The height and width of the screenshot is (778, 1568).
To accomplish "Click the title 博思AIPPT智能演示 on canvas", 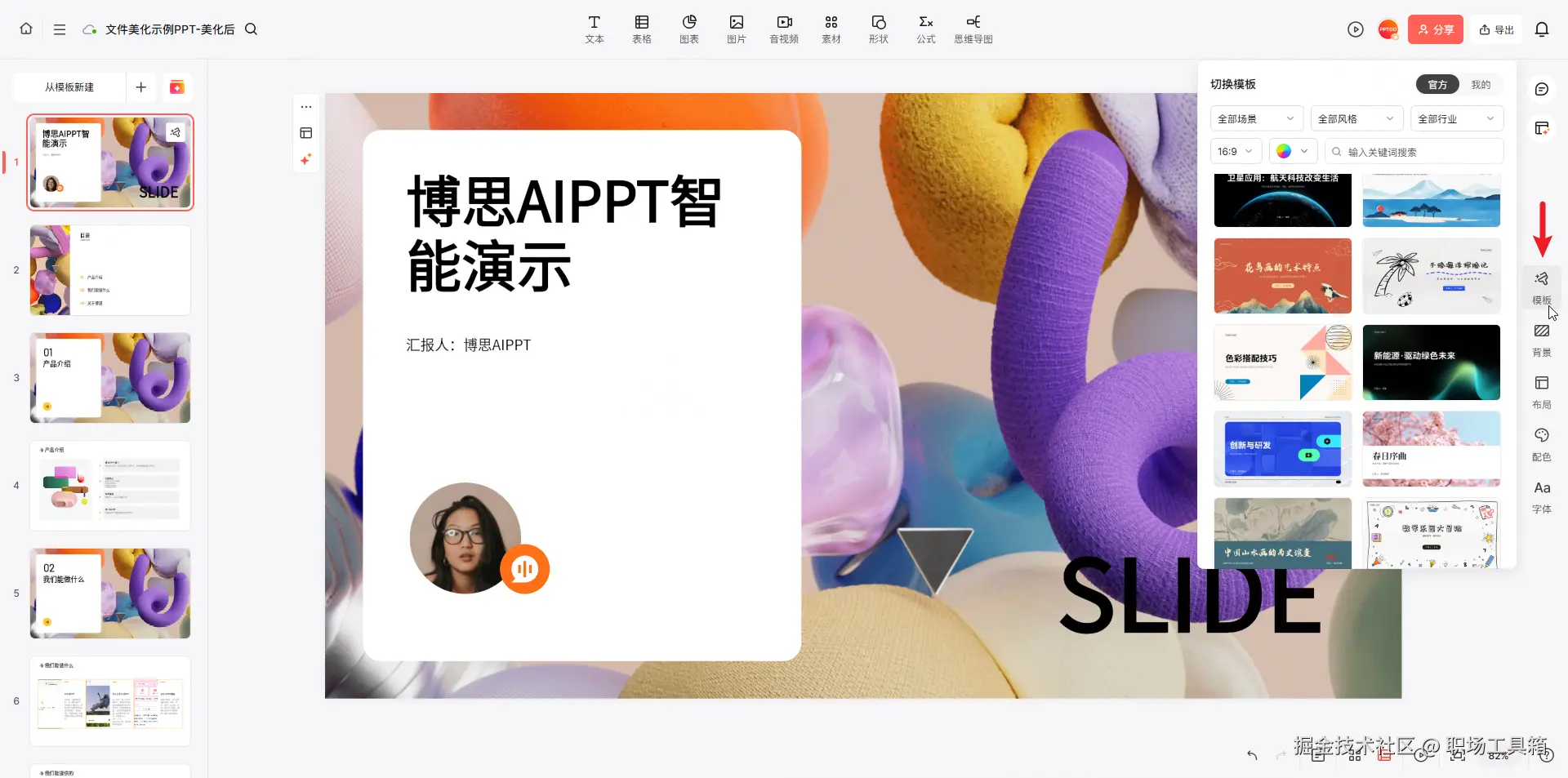I will [563, 234].
